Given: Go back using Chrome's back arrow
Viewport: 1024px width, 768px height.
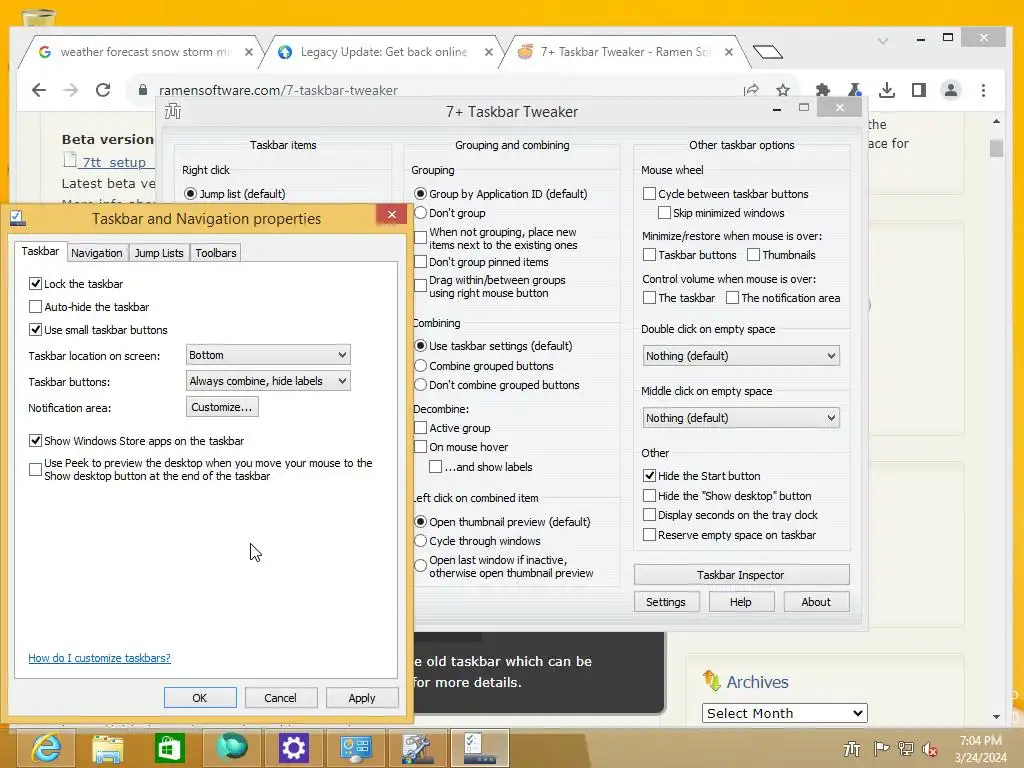Looking at the screenshot, I should coord(39,90).
